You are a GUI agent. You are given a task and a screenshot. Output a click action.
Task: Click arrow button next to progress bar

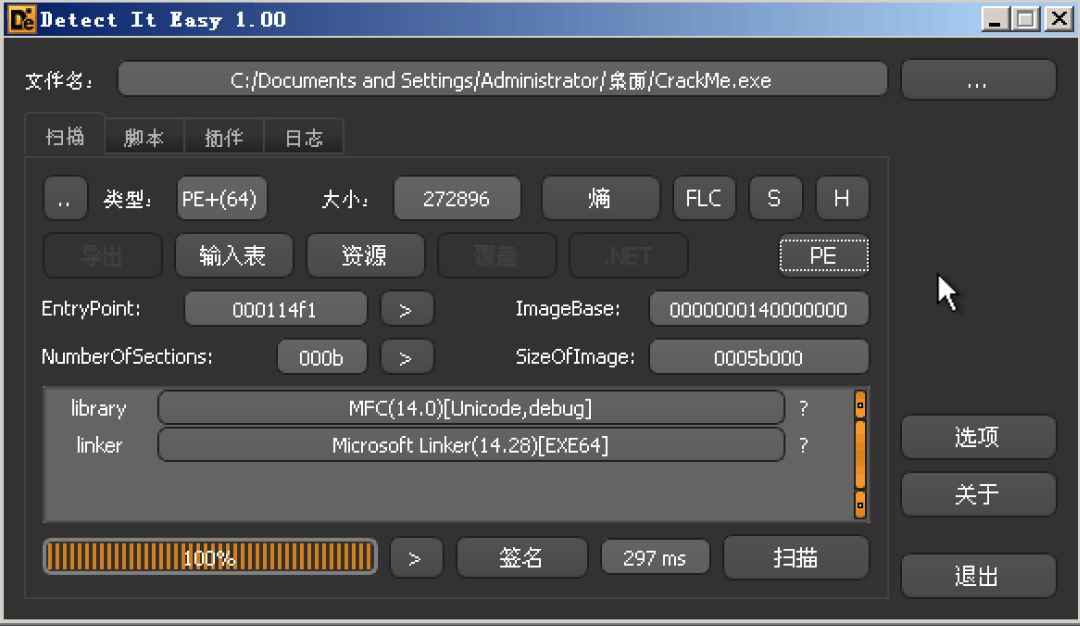pos(415,558)
